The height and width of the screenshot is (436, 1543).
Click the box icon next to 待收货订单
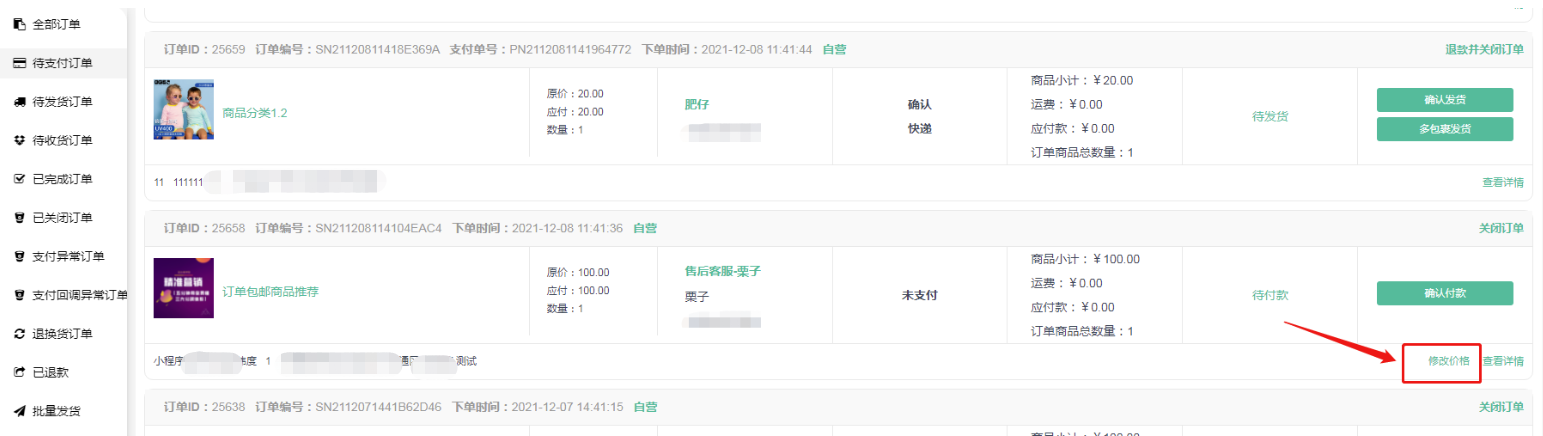click(19, 140)
